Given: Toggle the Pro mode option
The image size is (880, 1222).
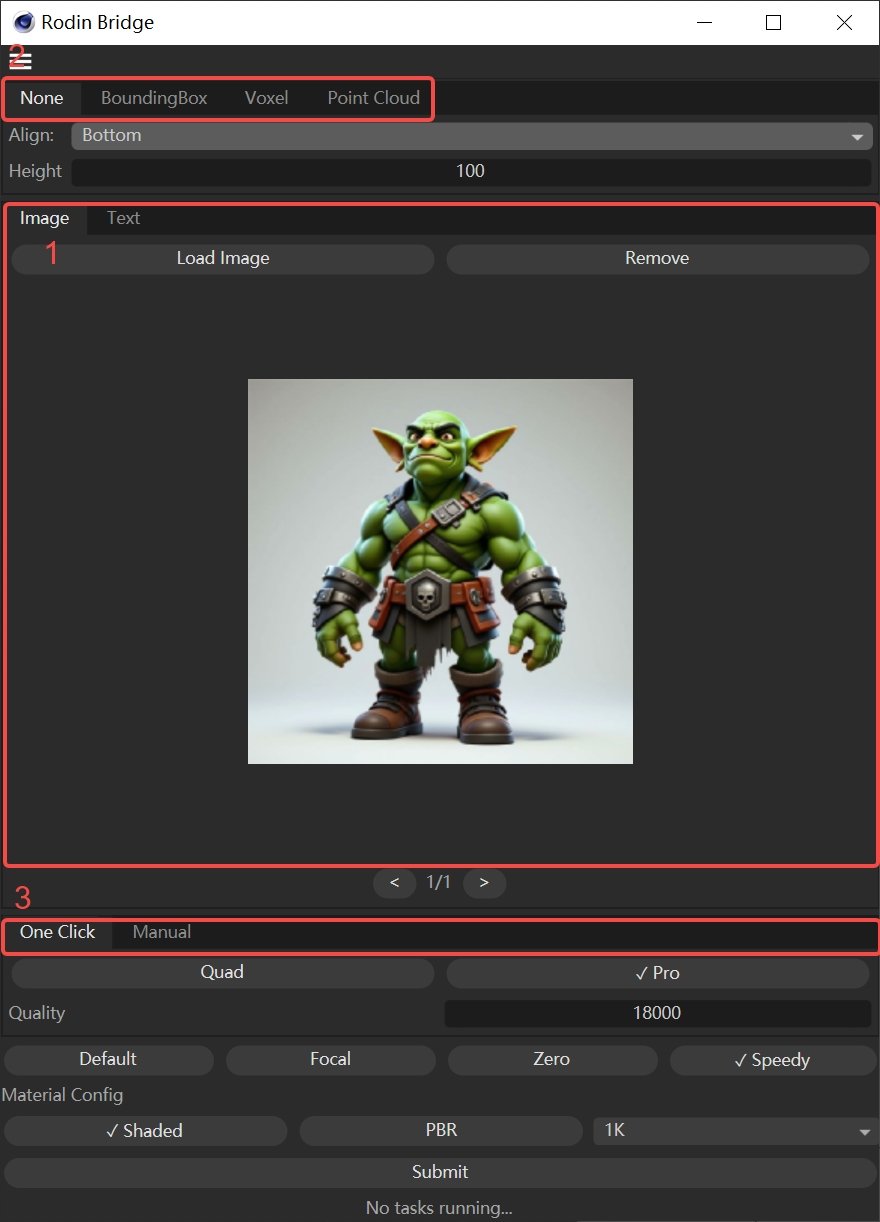Looking at the screenshot, I should click(657, 973).
